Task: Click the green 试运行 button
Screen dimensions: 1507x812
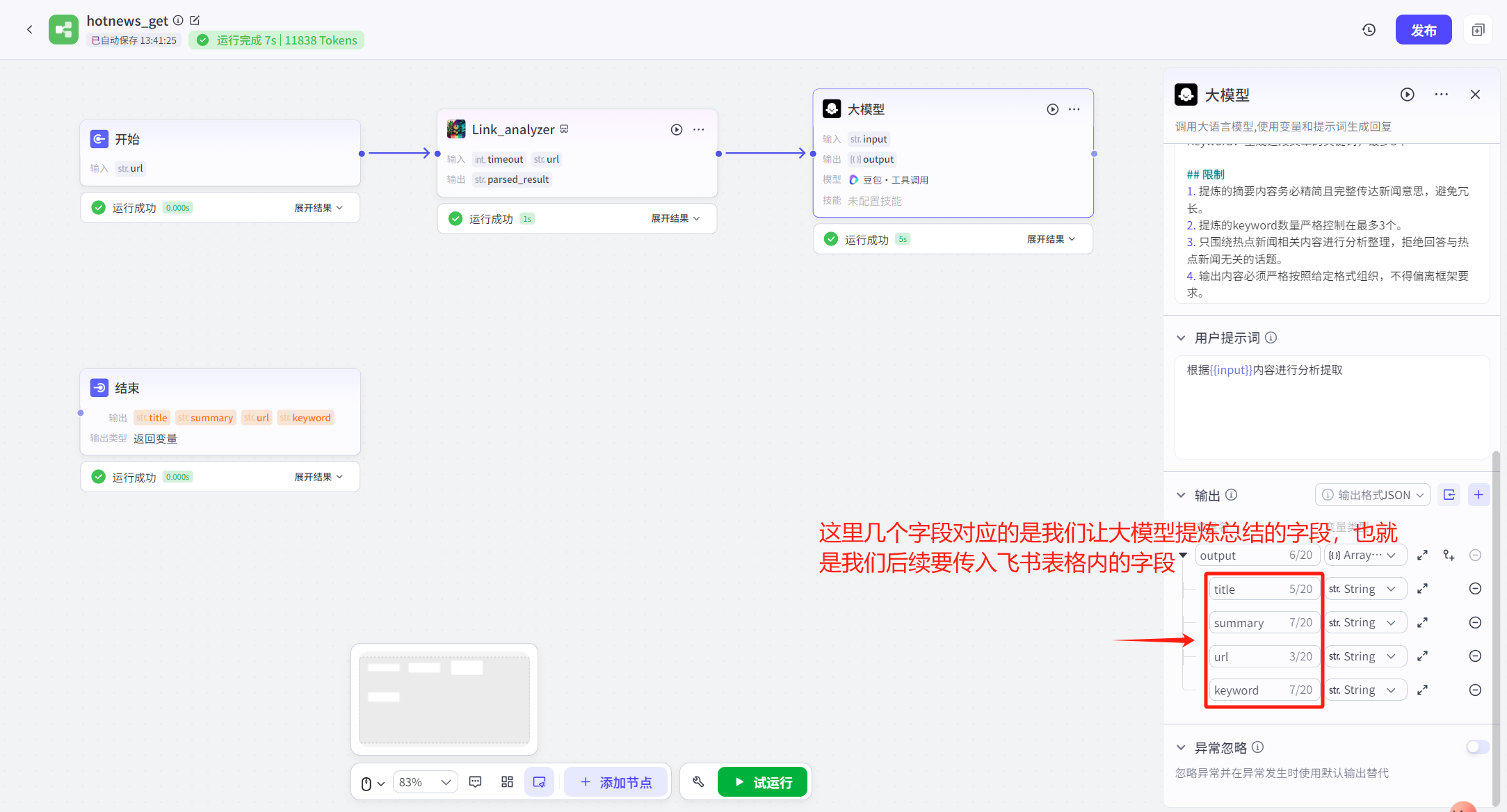Action: pos(762,782)
